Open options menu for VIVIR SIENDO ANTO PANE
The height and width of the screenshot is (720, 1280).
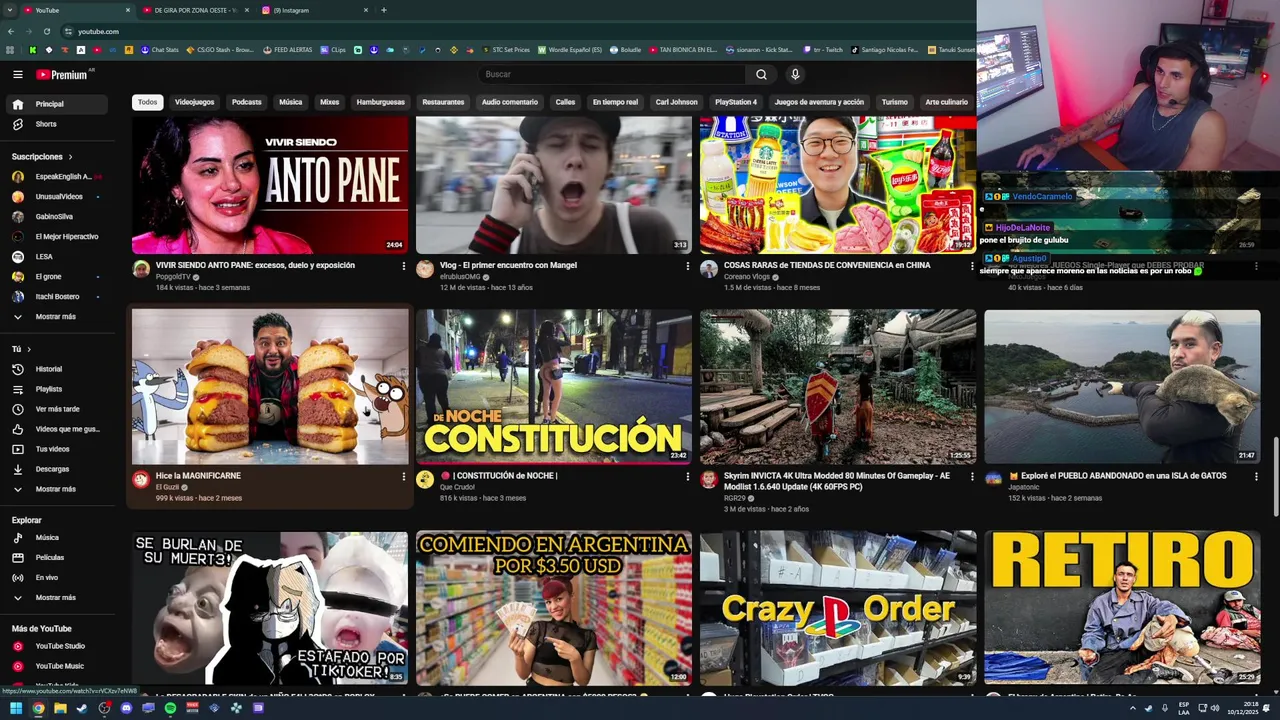pos(404,266)
